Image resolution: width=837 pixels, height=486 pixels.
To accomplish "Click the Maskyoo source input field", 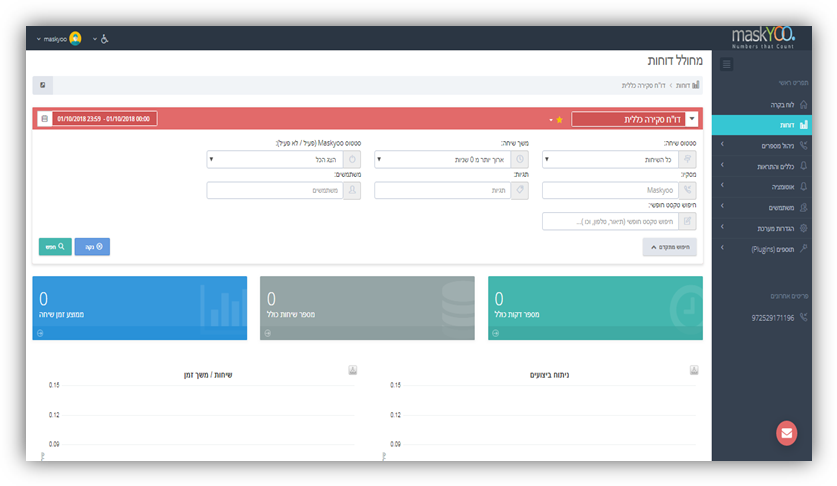I will (x=610, y=190).
